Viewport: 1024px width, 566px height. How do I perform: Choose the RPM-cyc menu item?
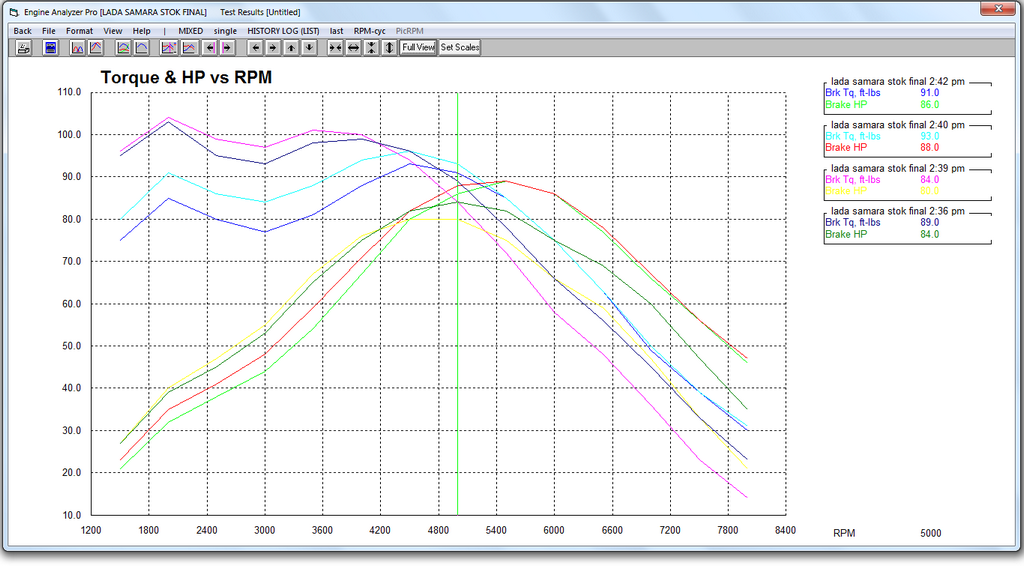[x=369, y=31]
